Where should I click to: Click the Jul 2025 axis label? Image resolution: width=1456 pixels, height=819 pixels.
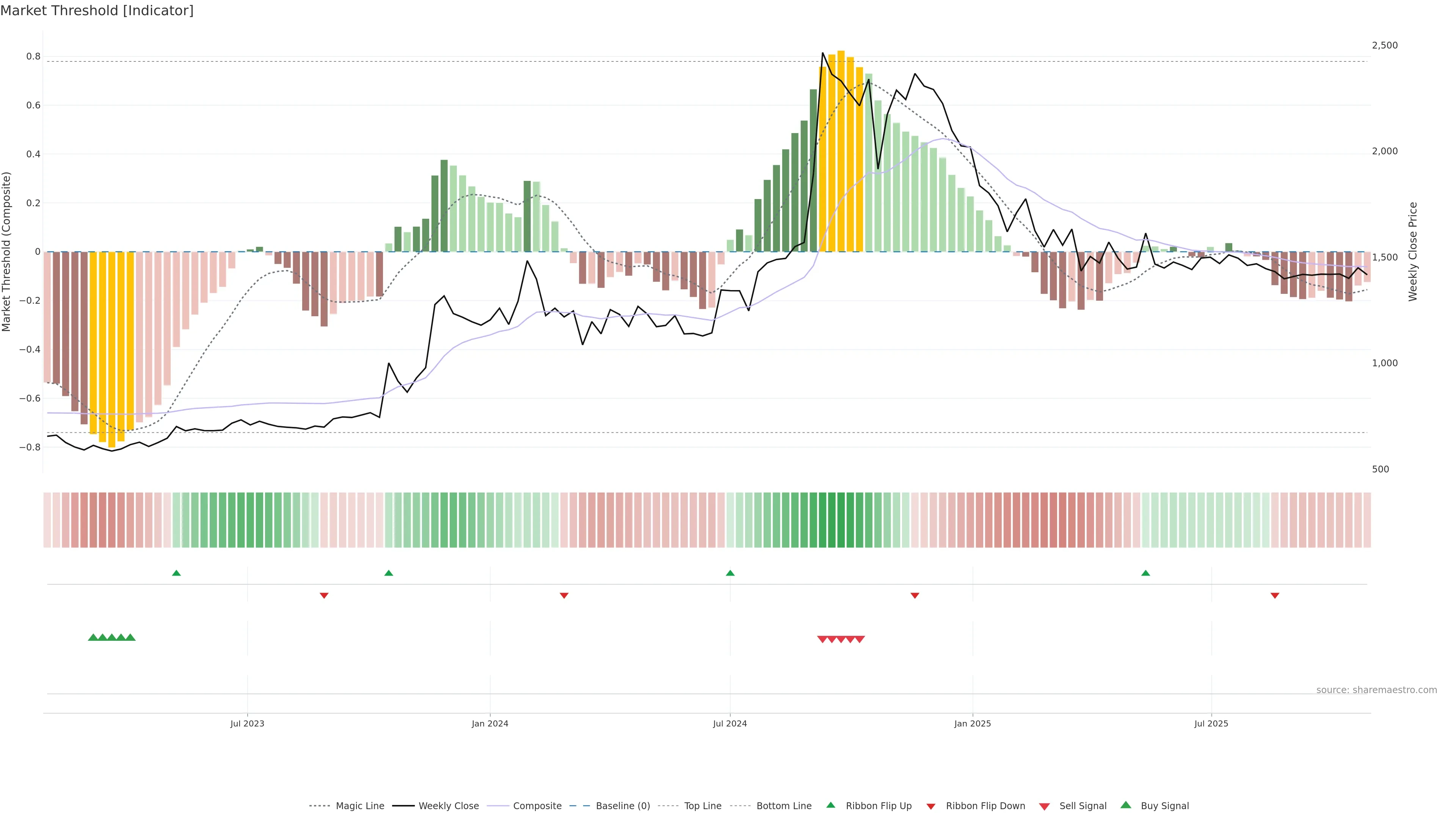pyautogui.click(x=1211, y=723)
